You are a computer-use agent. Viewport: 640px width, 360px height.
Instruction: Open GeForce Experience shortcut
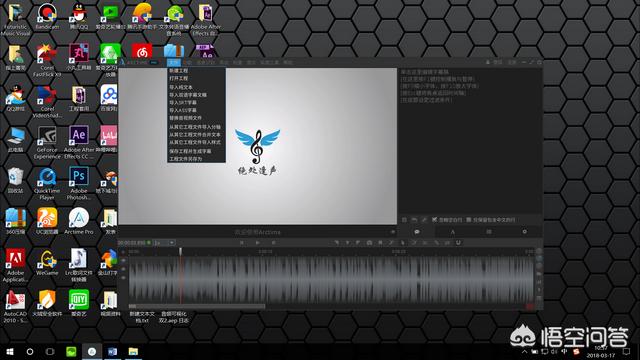point(47,142)
